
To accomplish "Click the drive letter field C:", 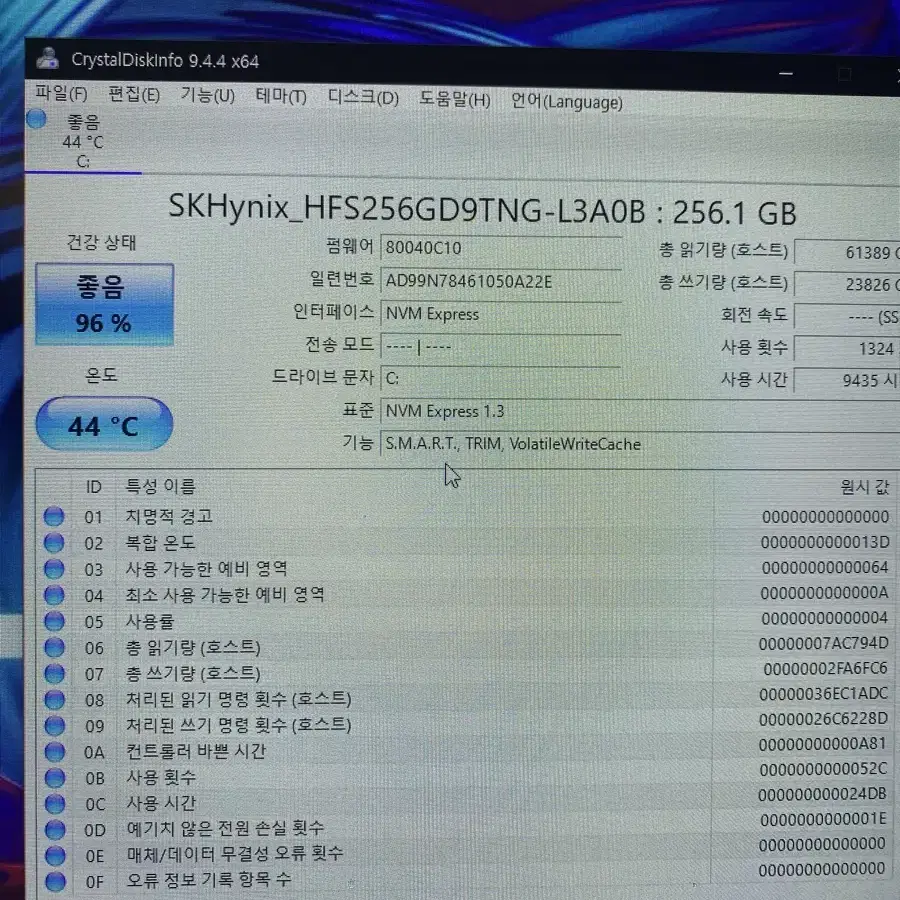I will tap(501, 378).
